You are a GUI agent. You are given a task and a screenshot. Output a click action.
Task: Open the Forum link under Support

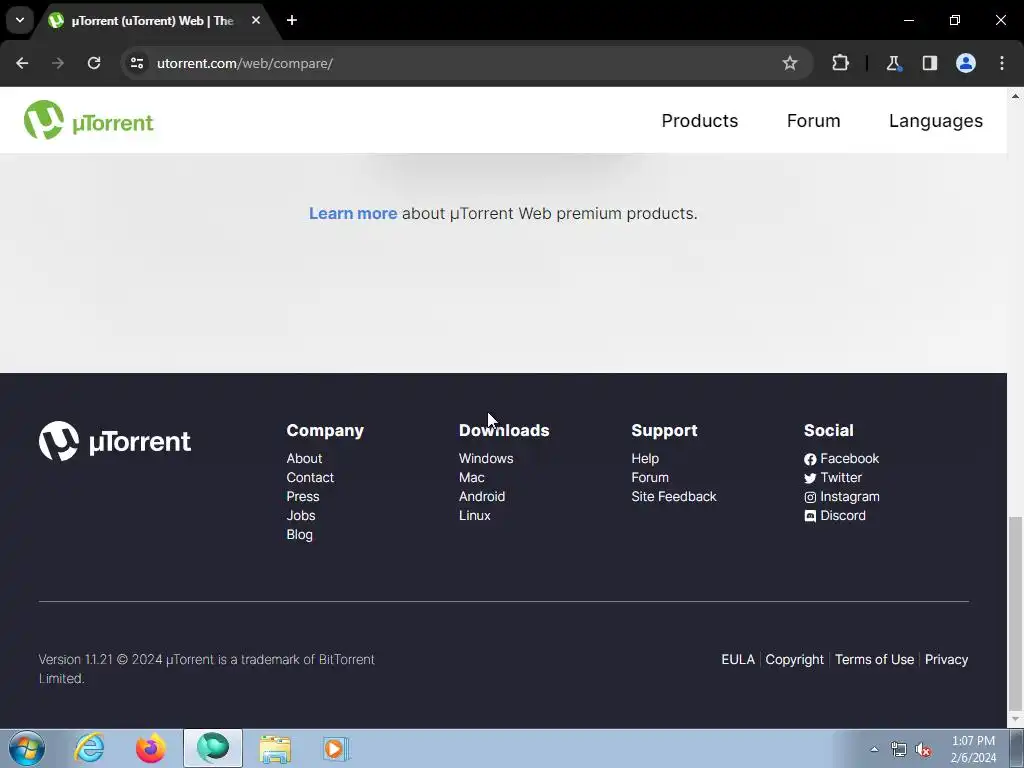coord(650,477)
